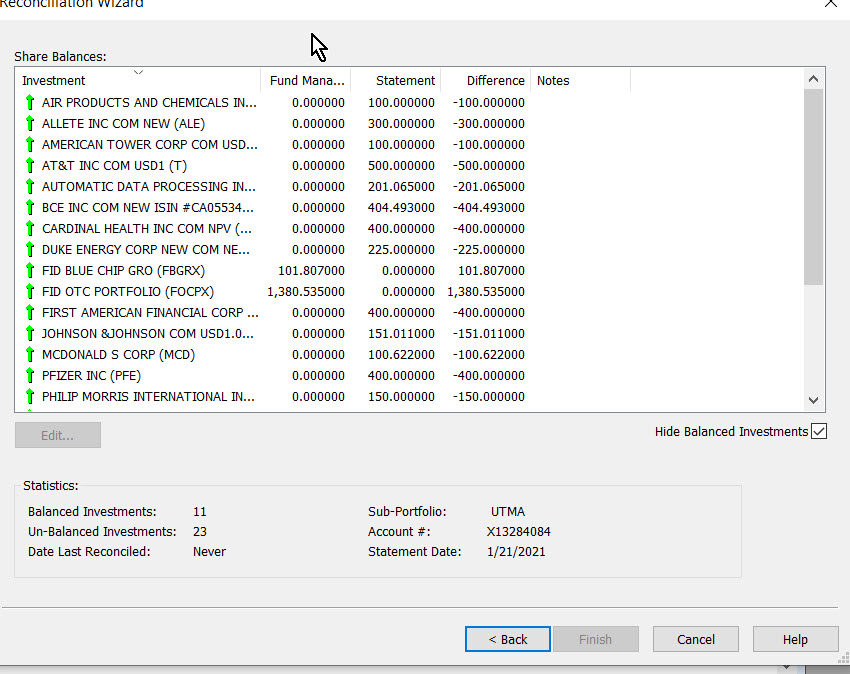Screen dimensions: 850x674
Task: Click the UTMA sub-portfolio value
Action: click(x=508, y=511)
